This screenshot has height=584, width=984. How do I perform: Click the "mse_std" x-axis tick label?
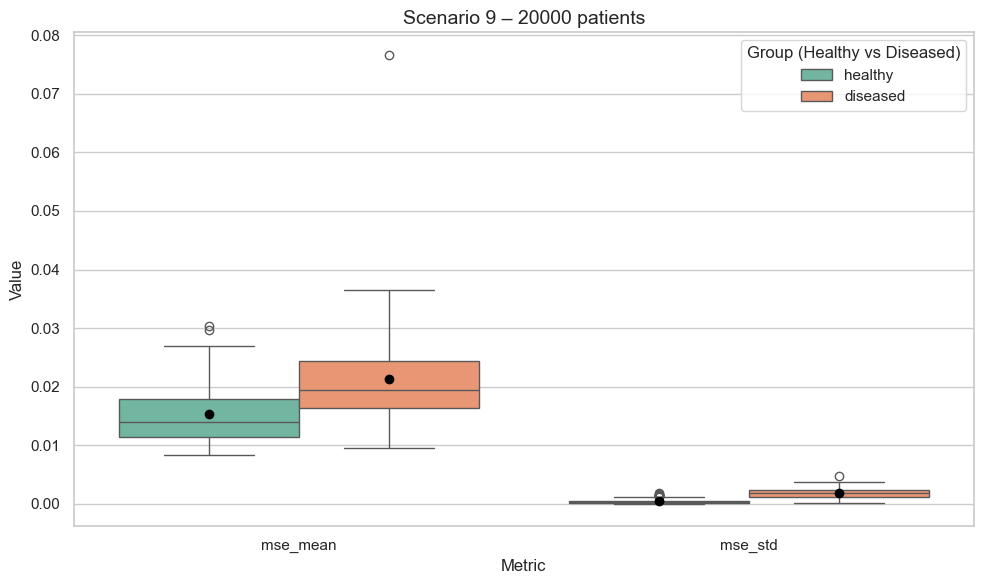pos(749,545)
